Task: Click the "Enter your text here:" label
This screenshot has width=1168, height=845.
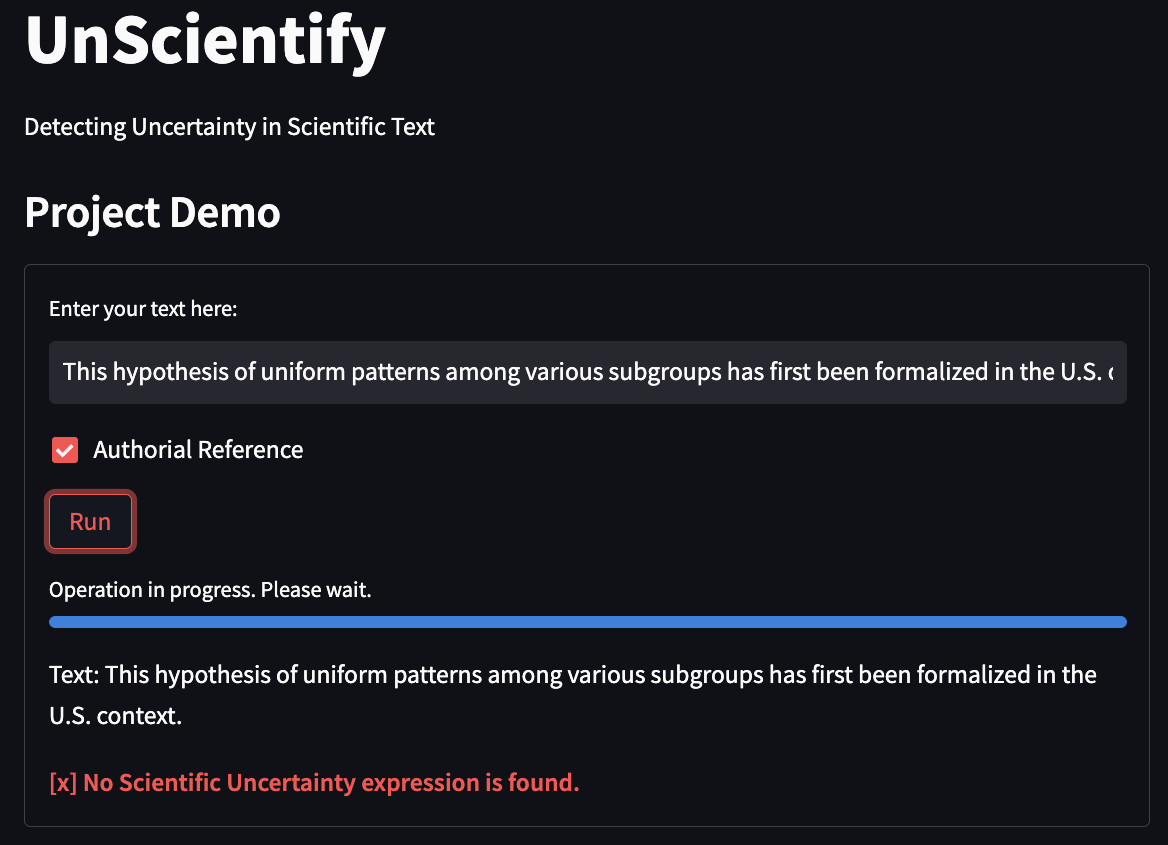Action: coord(143,308)
